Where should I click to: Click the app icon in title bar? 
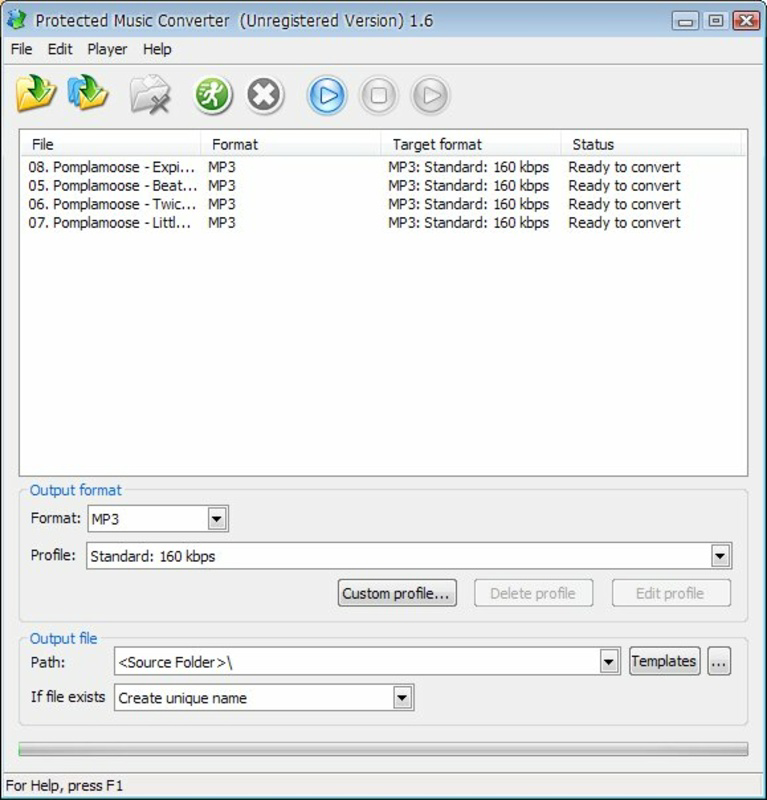[x=17, y=19]
